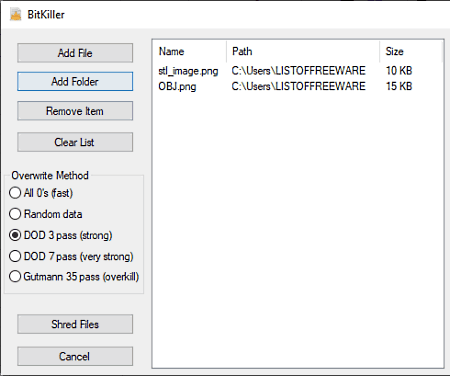Viewport: 450px width, 376px height.
Task: Sort list by the Name column header
Action: (190, 51)
